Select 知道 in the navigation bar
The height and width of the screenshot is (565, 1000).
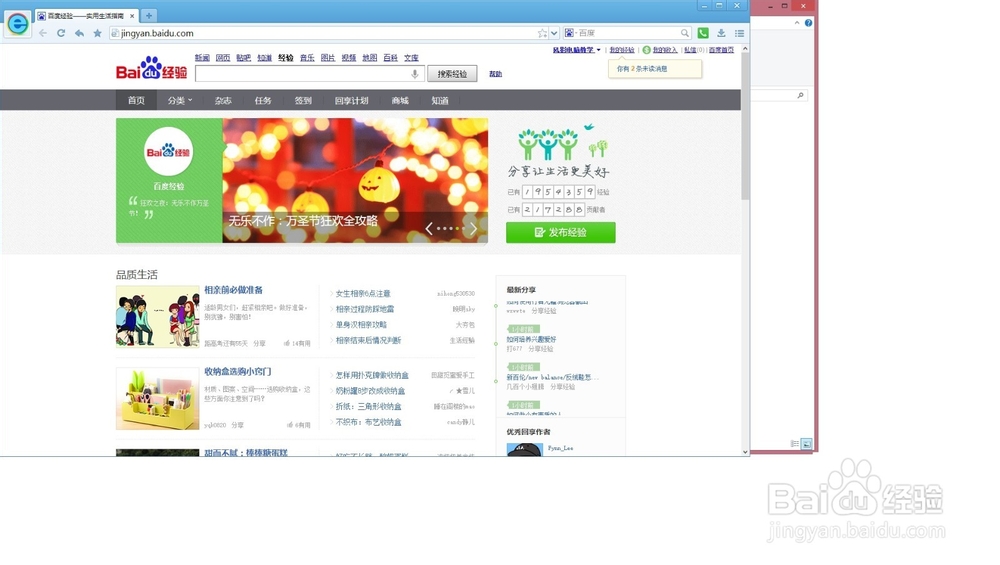point(440,100)
